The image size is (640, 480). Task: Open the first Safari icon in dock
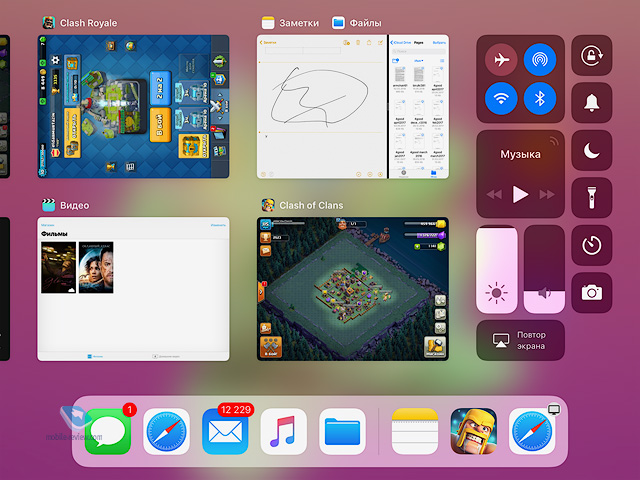[166, 431]
